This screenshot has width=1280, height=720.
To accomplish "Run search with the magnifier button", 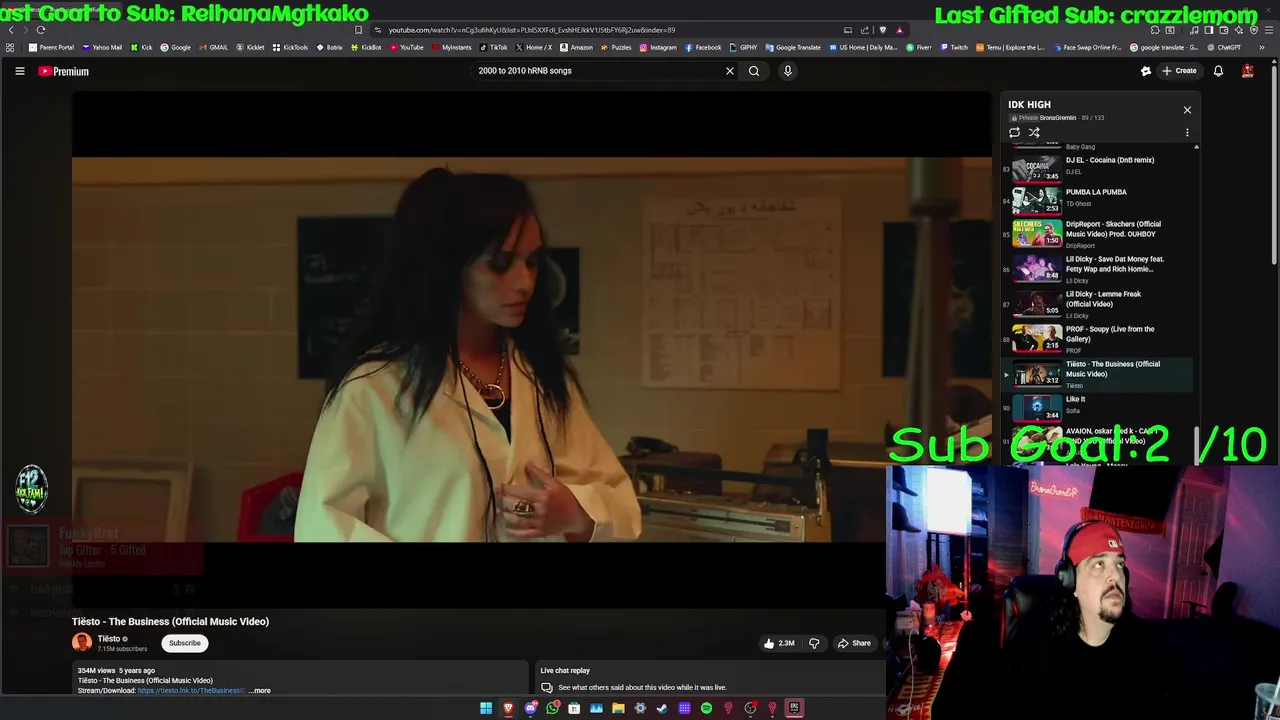I will [x=754, y=71].
